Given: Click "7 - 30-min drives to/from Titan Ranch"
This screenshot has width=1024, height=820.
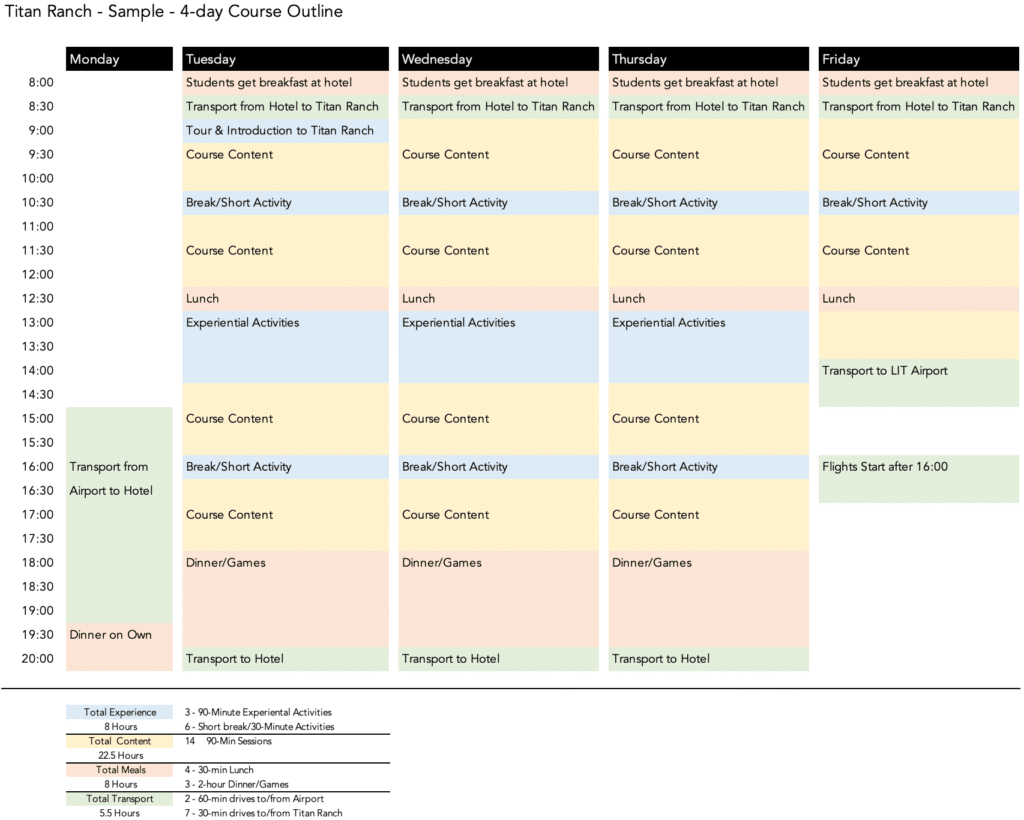Looking at the screenshot, I should click(x=263, y=813).
